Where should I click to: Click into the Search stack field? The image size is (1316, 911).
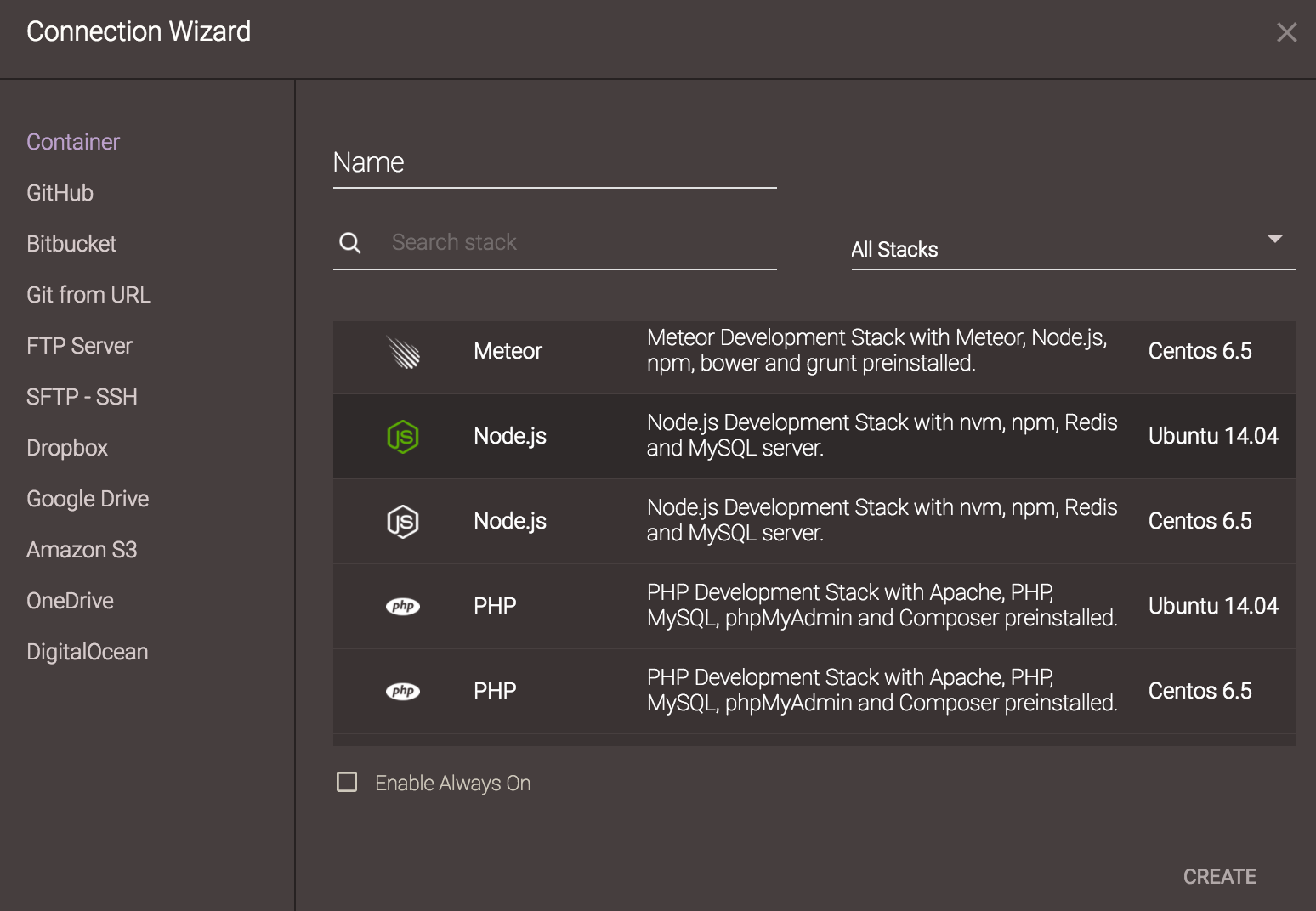[578, 243]
